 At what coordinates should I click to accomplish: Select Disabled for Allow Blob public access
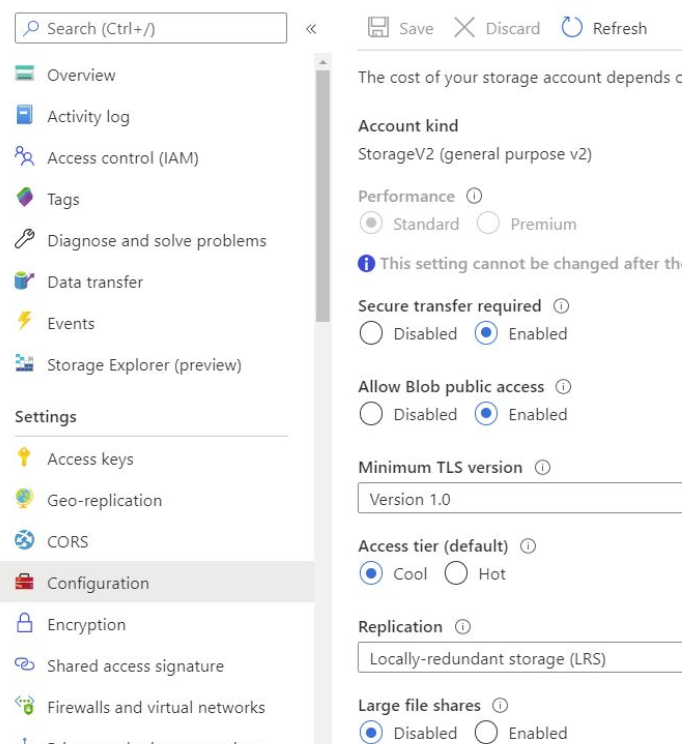tap(371, 414)
